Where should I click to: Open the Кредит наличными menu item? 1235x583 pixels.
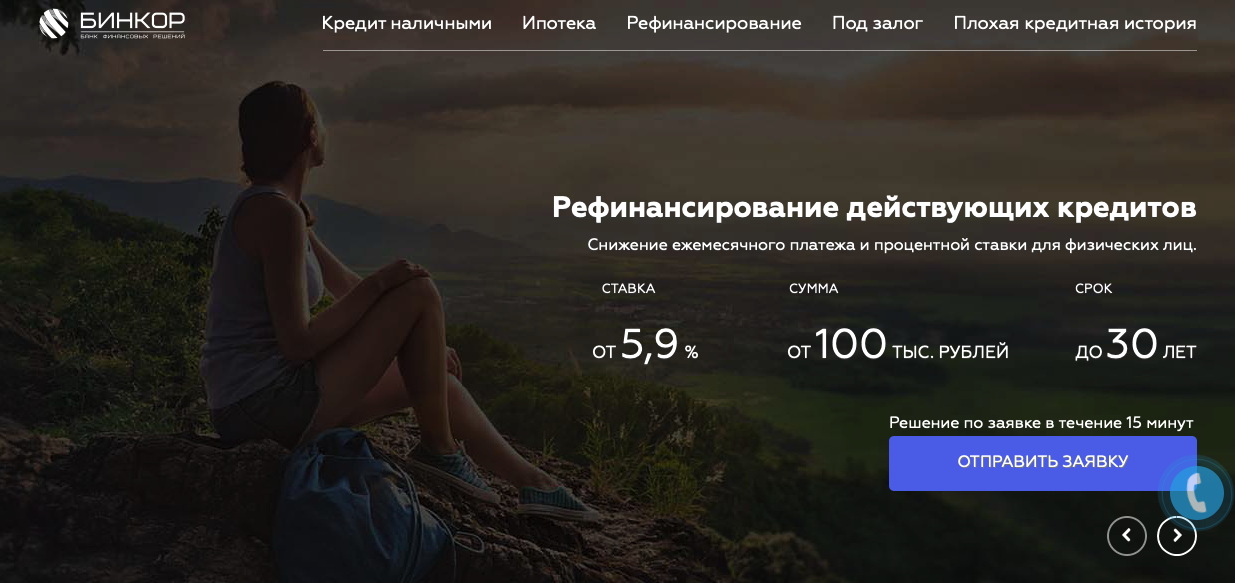pyautogui.click(x=407, y=23)
